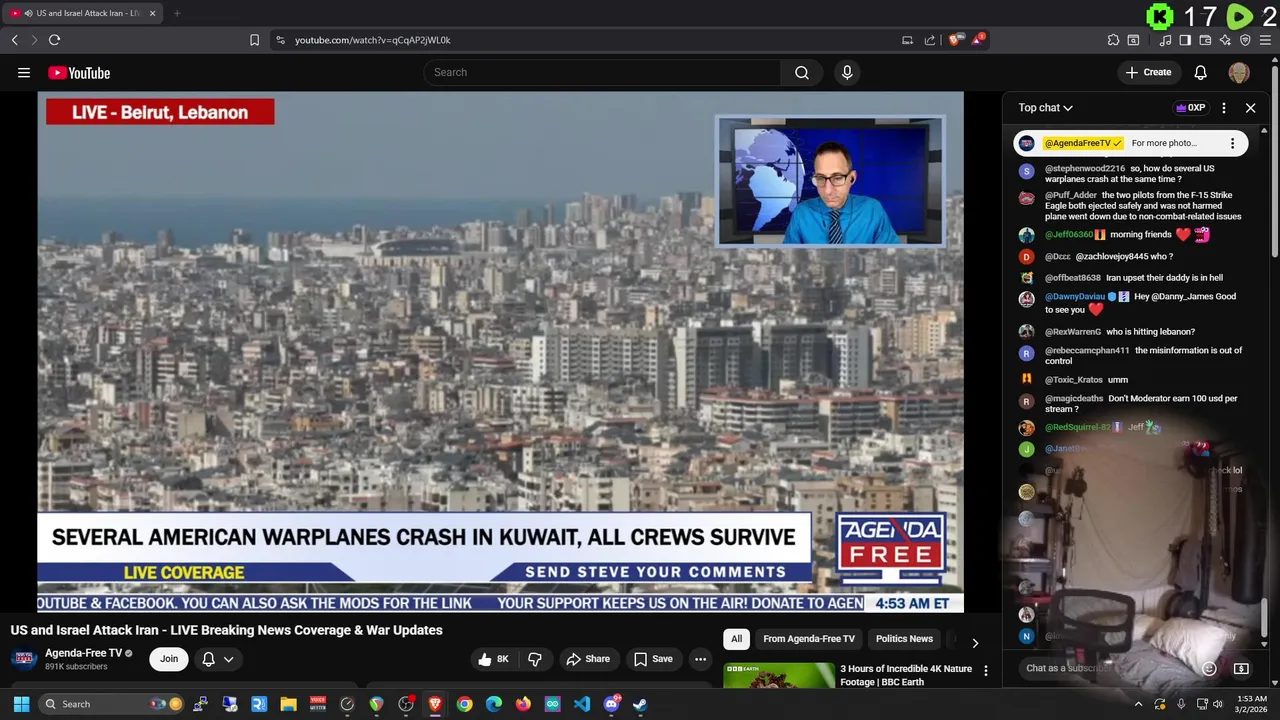Start voice search with the microphone icon
Screen dimensions: 1280x720
(x=847, y=72)
